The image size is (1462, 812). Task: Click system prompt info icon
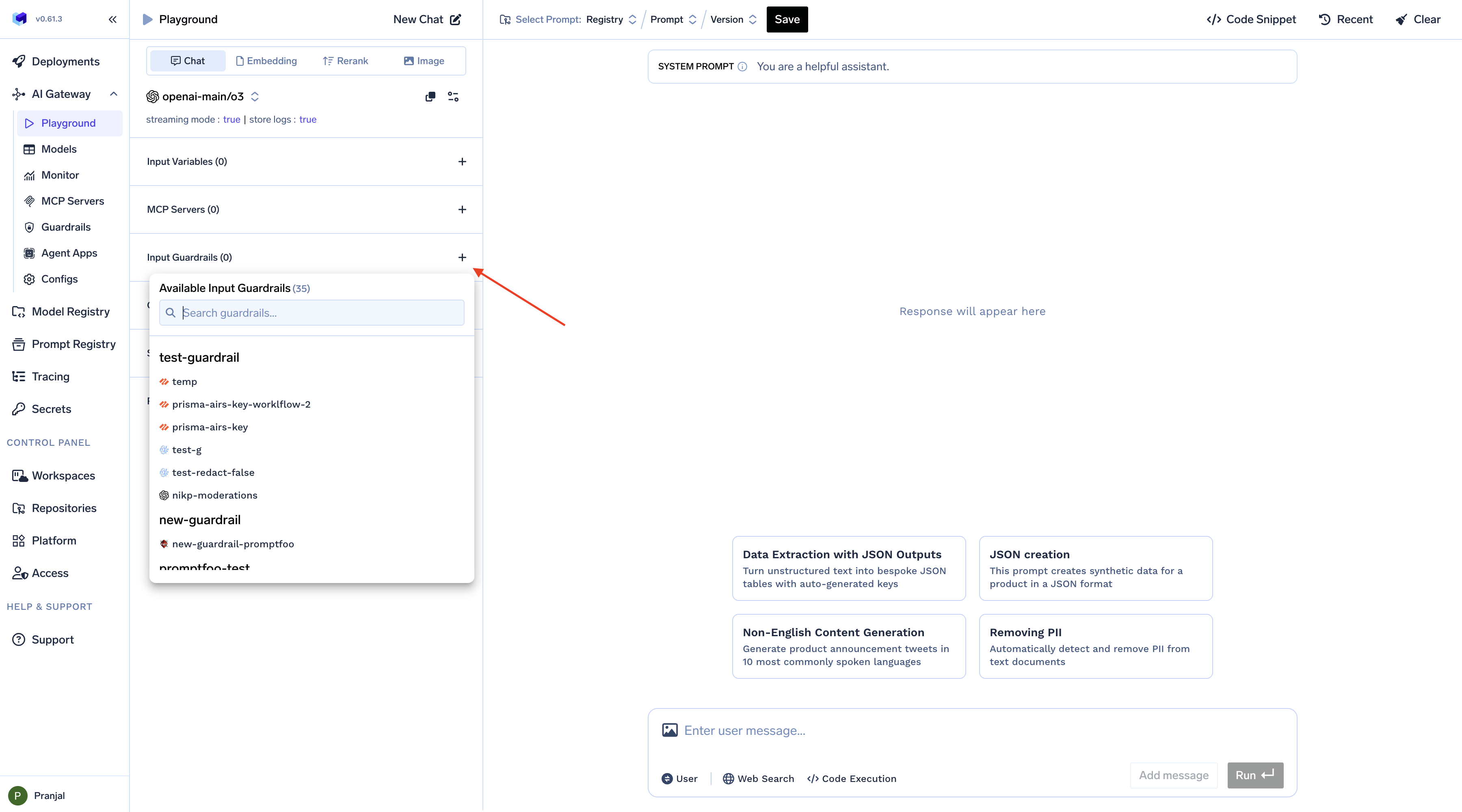[742, 67]
